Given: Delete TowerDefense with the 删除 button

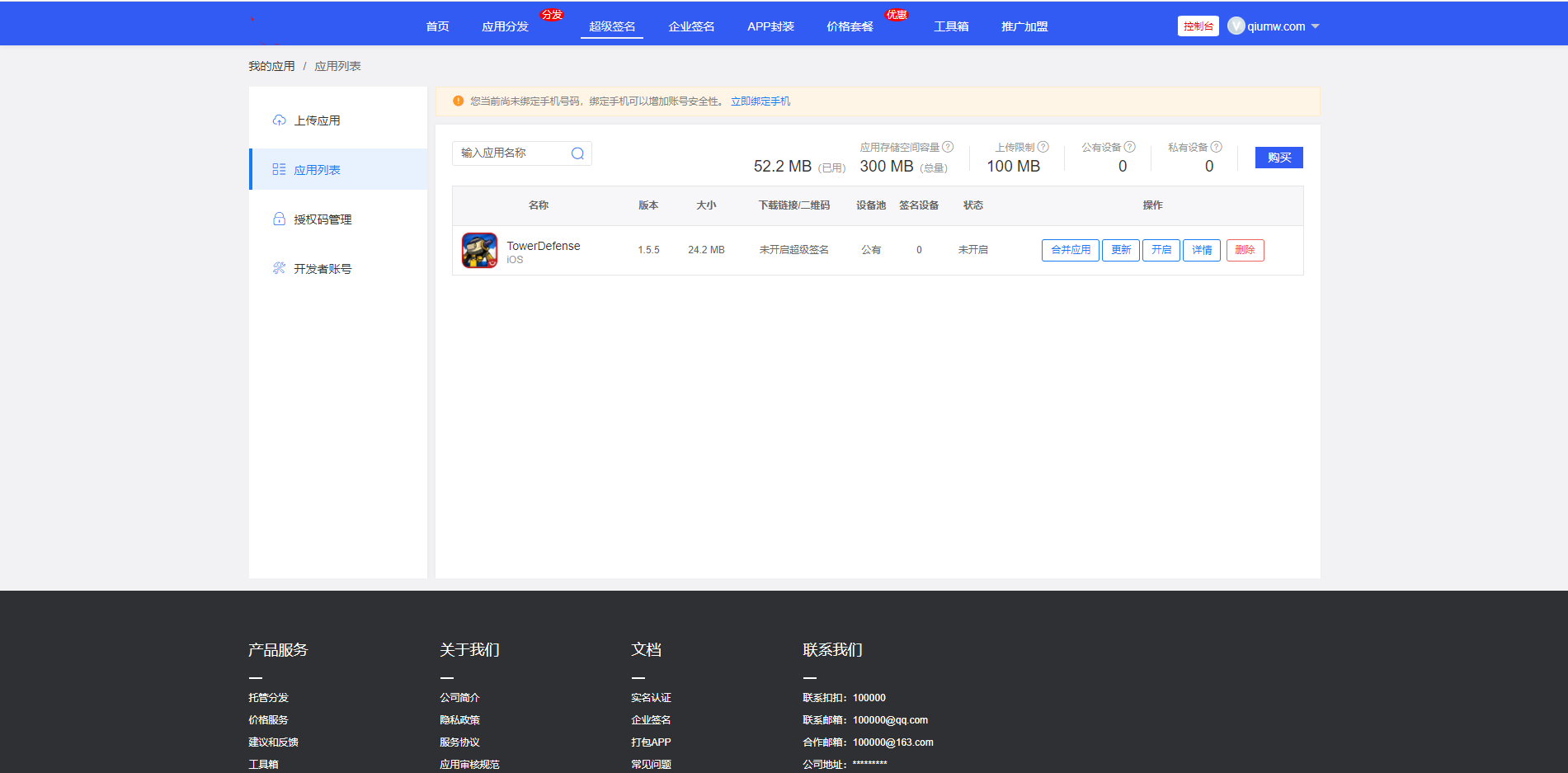Looking at the screenshot, I should click(1245, 250).
